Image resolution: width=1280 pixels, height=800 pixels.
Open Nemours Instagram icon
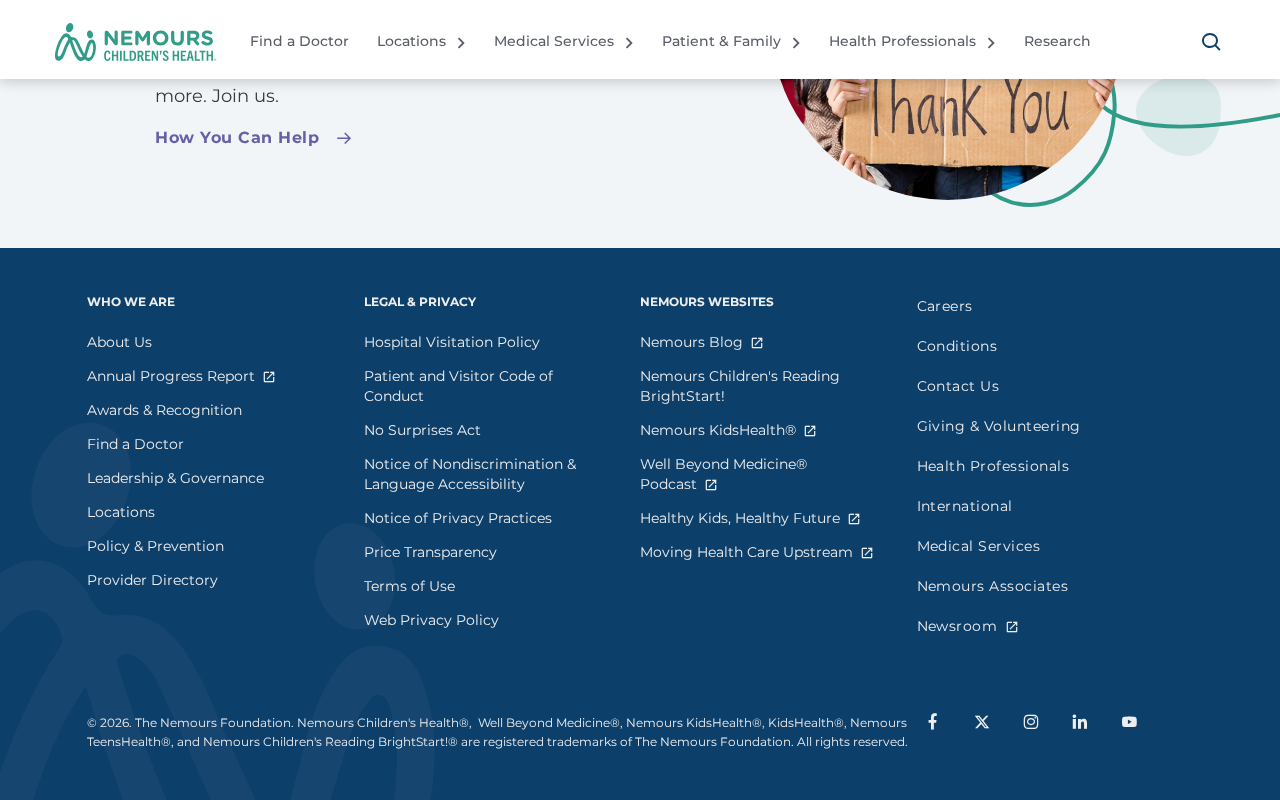[1031, 722]
